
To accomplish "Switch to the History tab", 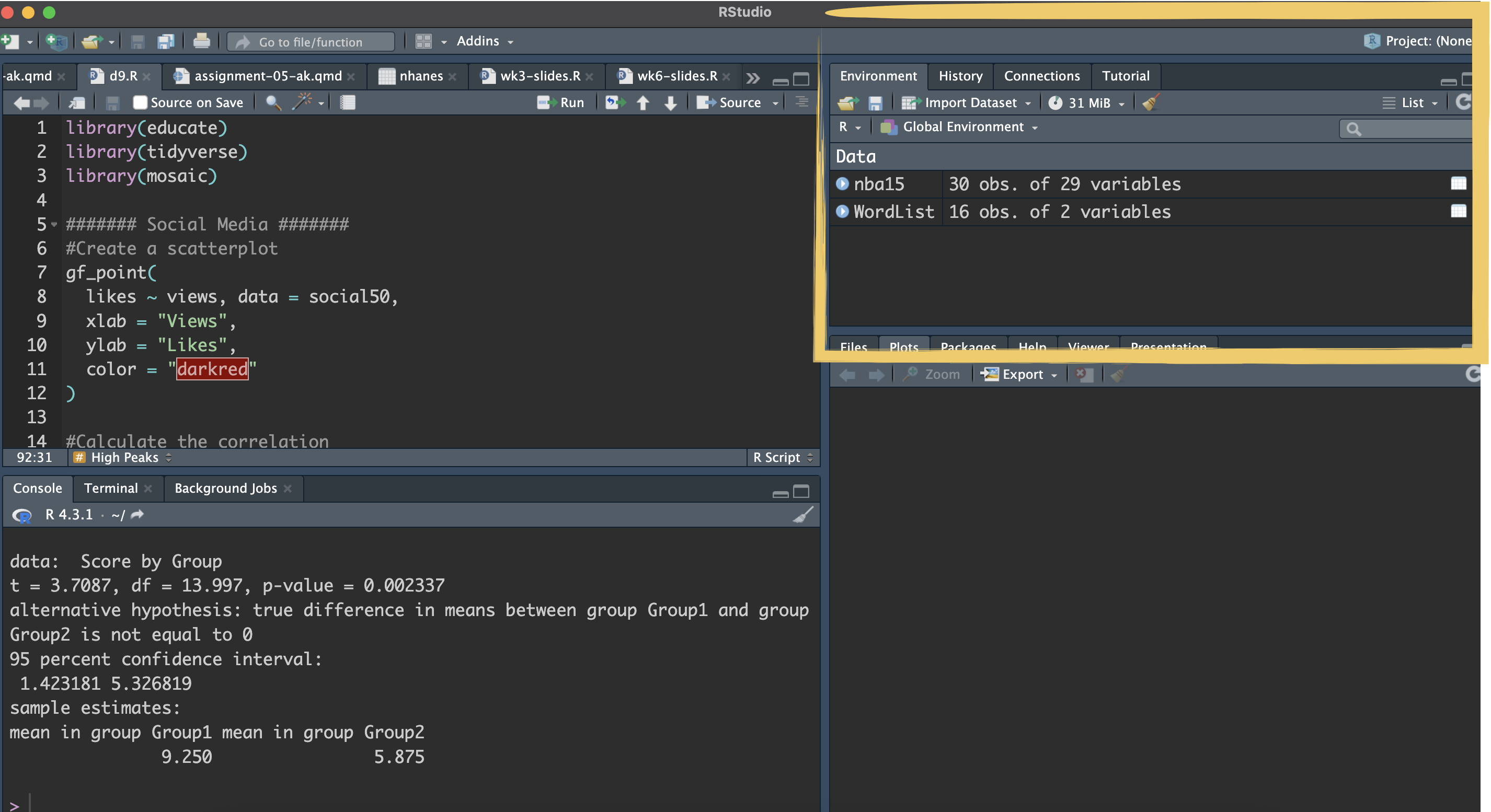I will pos(960,76).
